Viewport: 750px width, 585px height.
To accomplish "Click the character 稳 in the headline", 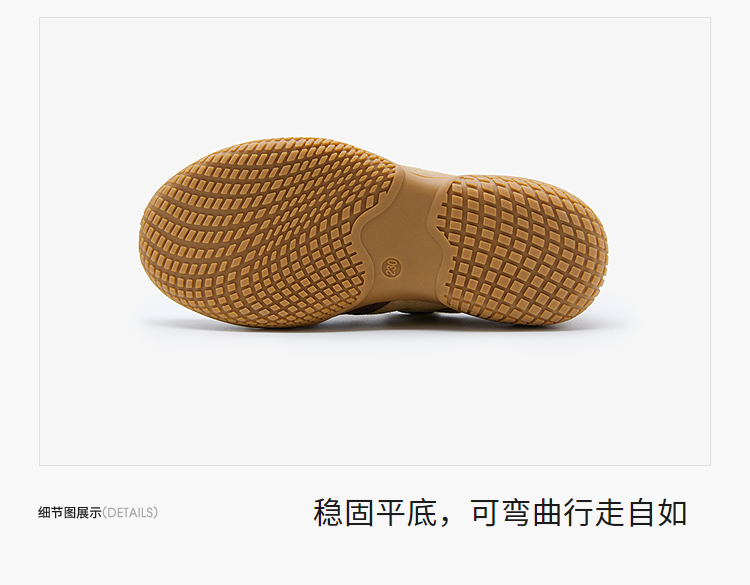I will click(328, 513).
